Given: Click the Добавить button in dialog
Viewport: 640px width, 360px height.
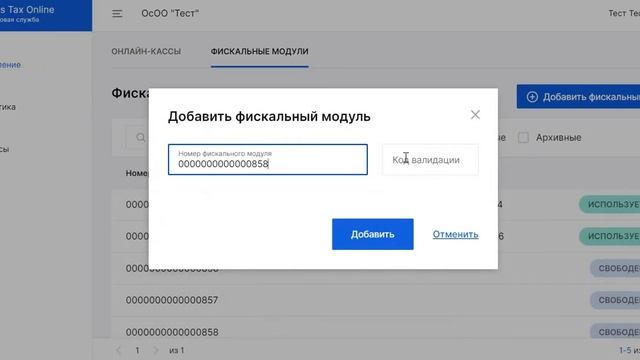Looking at the screenshot, I should click(x=373, y=234).
